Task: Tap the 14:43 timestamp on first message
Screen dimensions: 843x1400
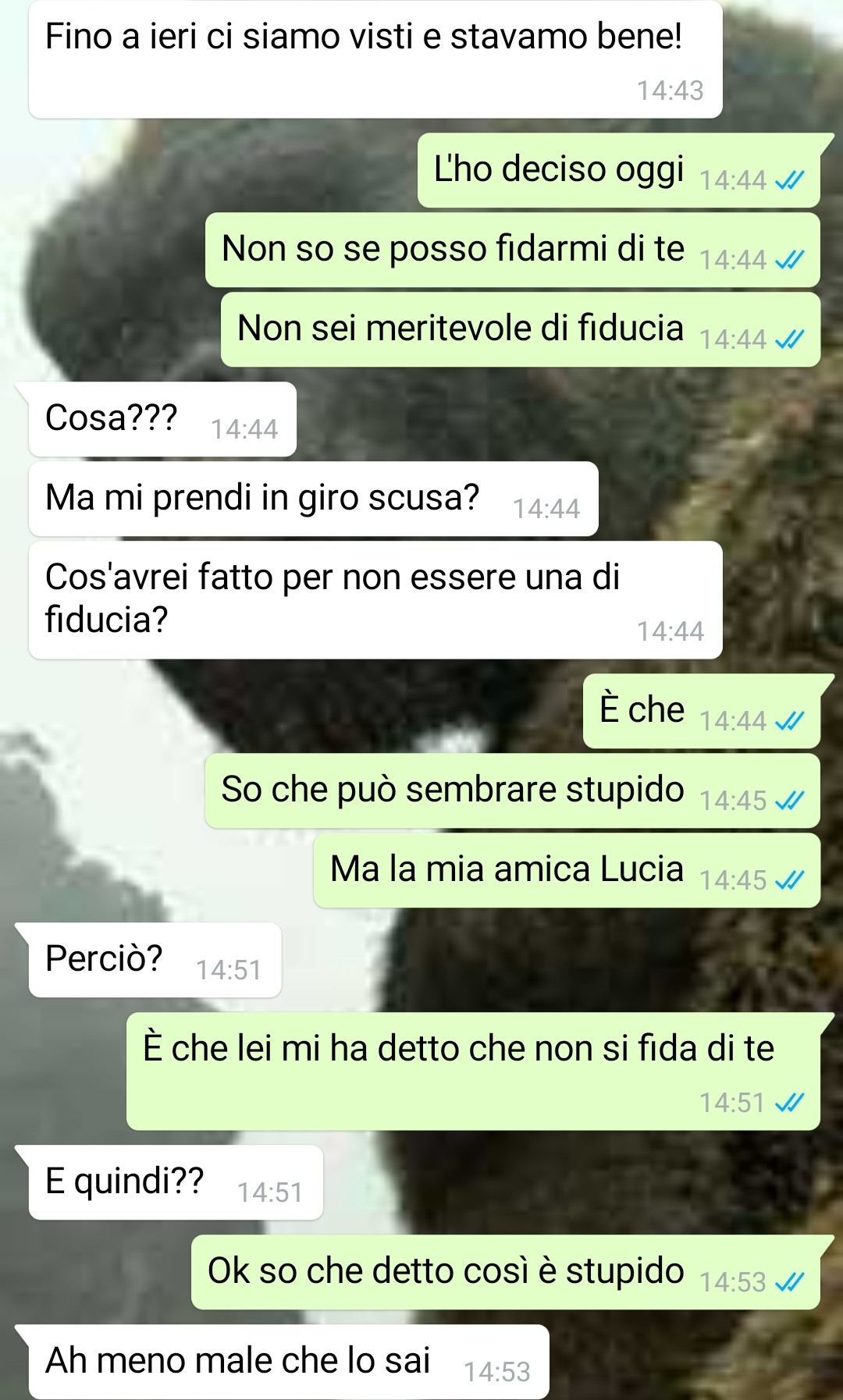Action: click(670, 91)
